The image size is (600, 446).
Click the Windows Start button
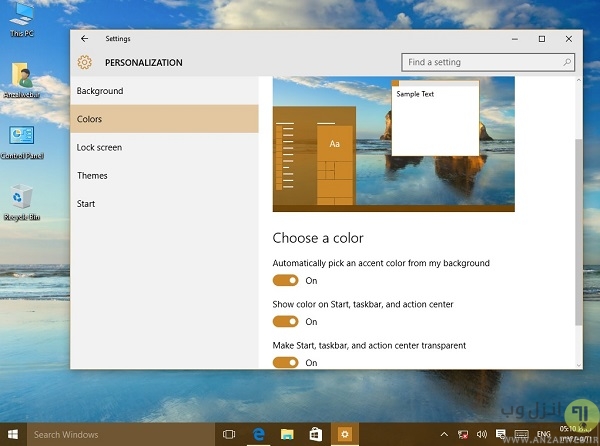[x=14, y=434]
